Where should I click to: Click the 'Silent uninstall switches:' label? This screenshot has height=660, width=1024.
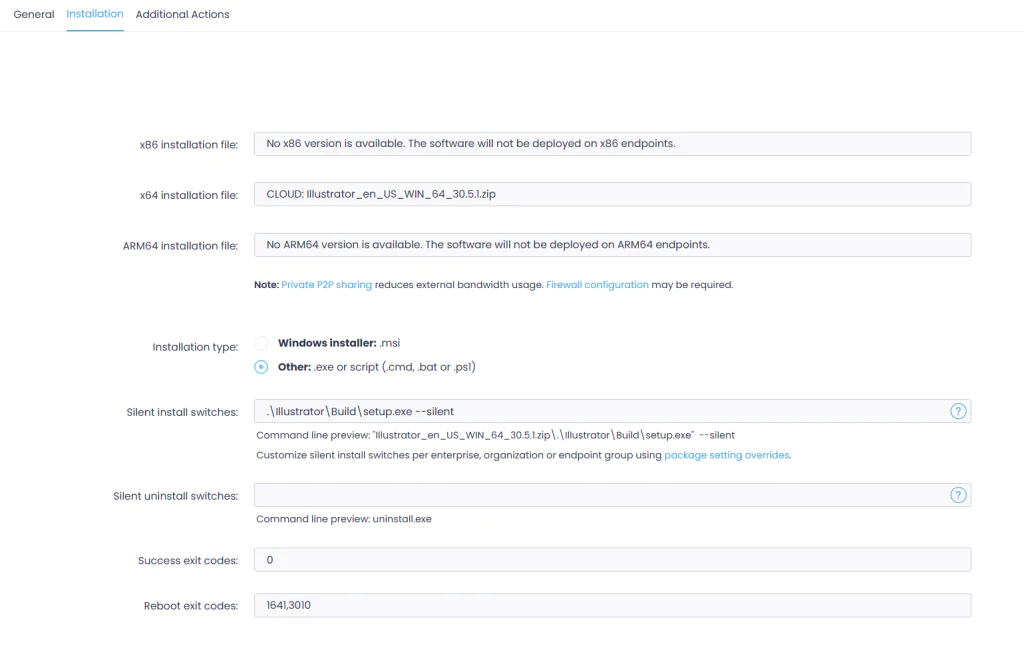(176, 496)
